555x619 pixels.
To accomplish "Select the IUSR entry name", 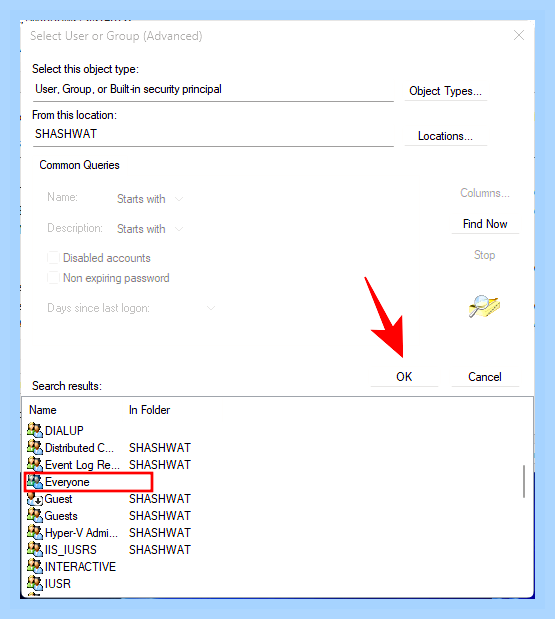I will click(58, 583).
